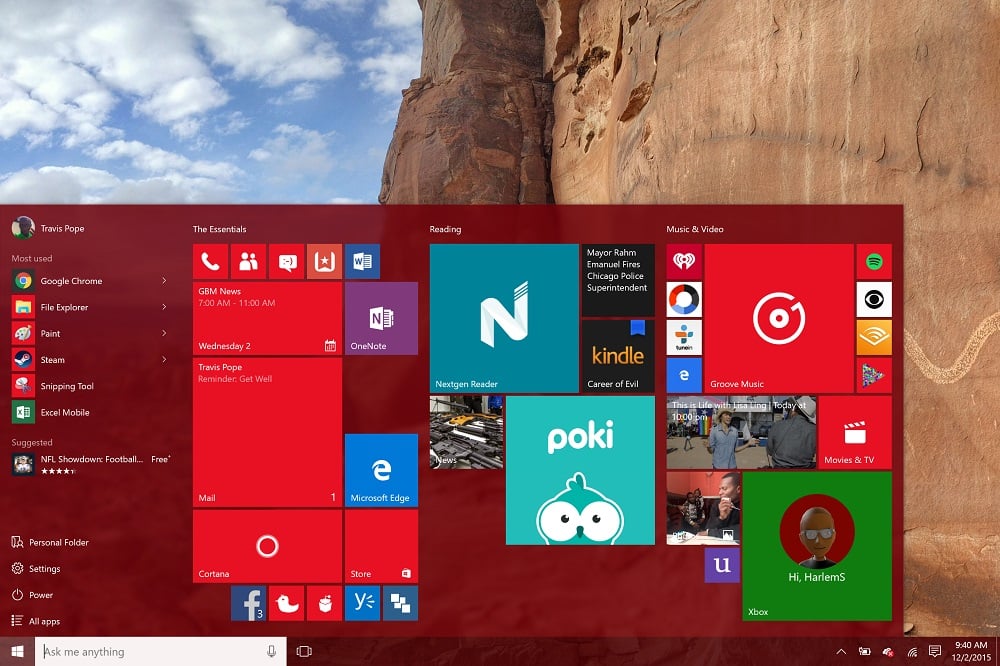Open the News tile with the gun photo
Screen dimensions: 1000x666
tap(466, 432)
